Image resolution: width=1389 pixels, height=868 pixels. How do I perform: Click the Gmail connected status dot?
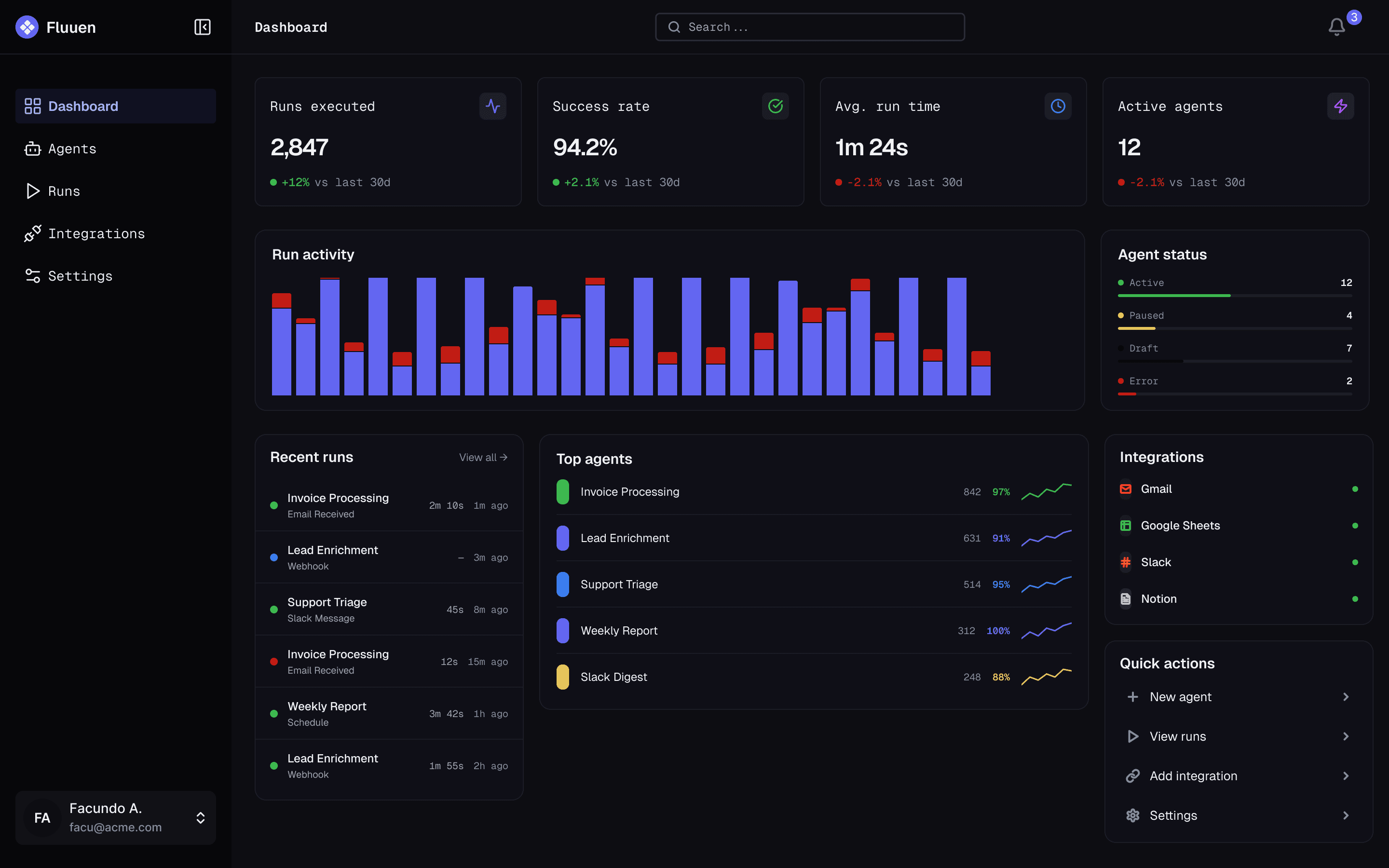coord(1355,489)
